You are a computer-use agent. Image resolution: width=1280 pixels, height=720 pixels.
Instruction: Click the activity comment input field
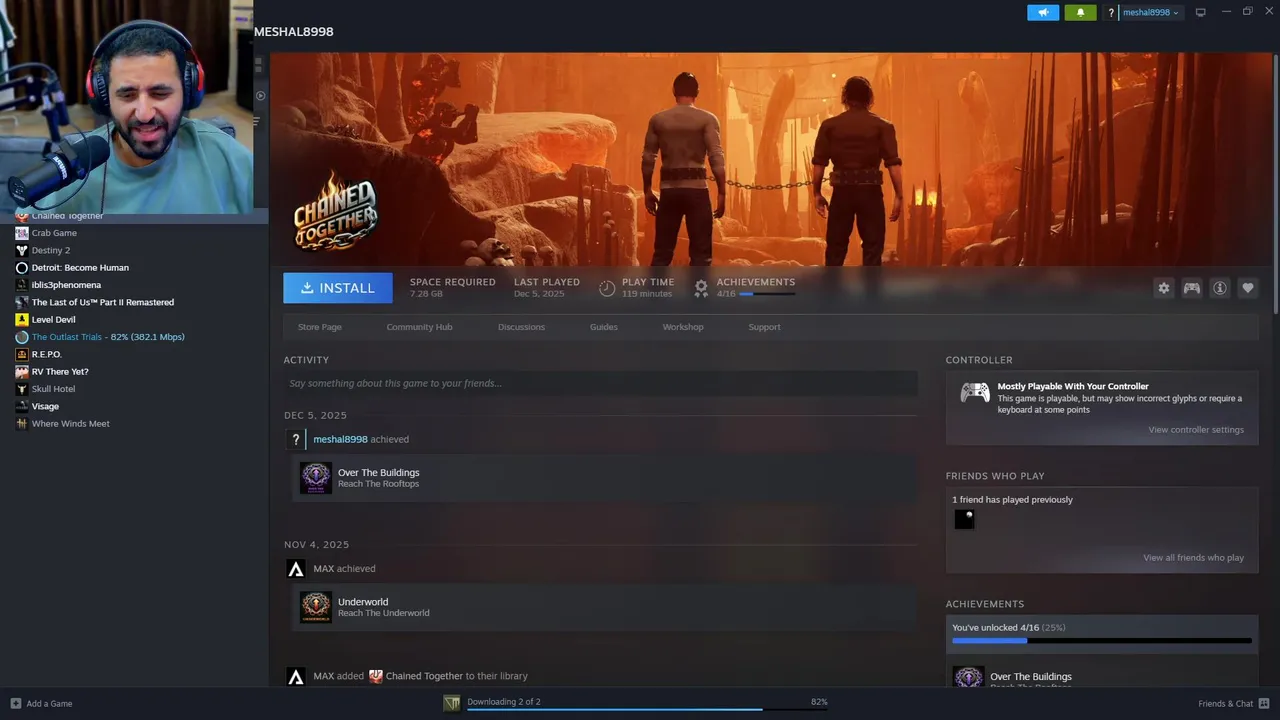point(600,383)
